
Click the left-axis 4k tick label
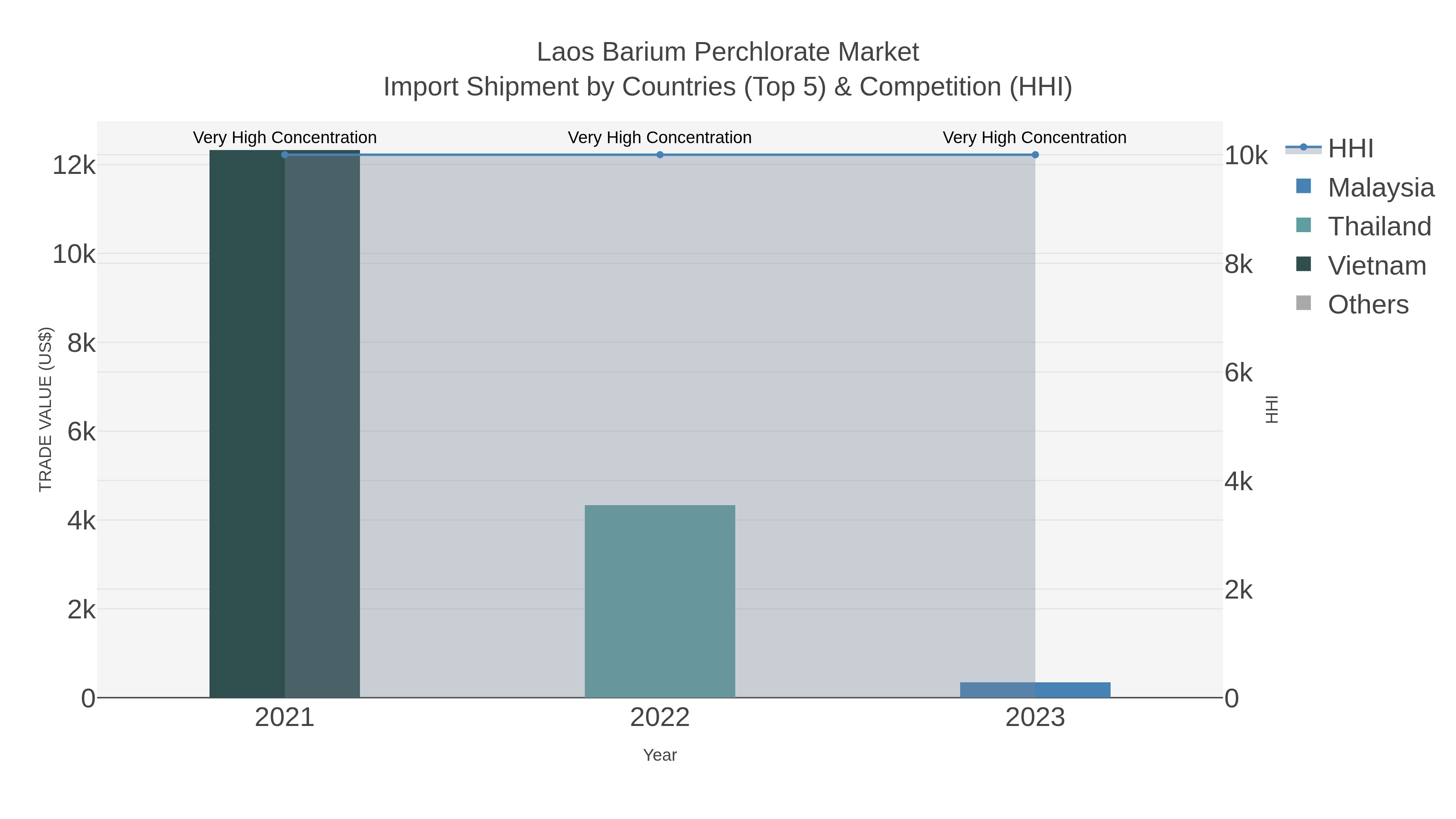click(82, 521)
